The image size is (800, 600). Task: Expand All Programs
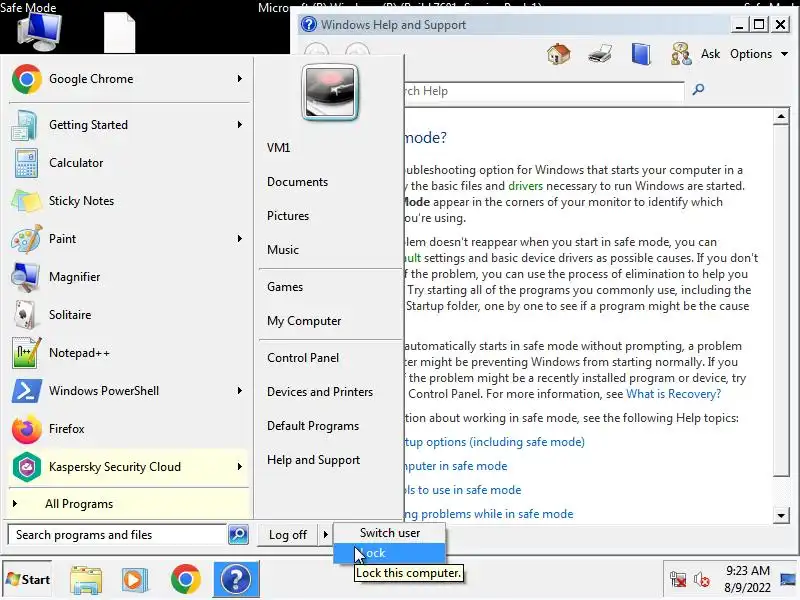point(129,504)
